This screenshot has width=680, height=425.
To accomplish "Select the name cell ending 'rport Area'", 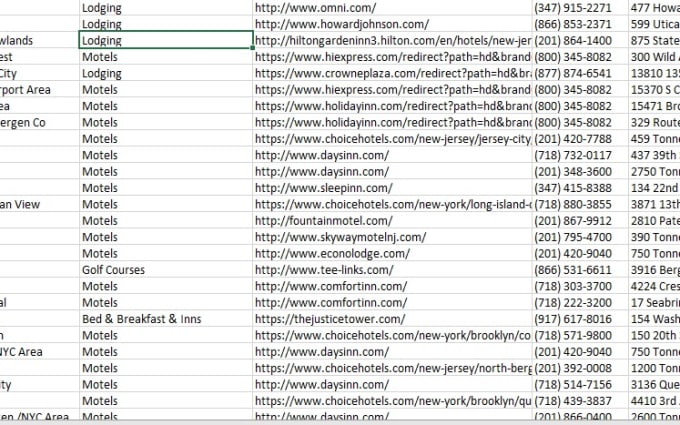I will pyautogui.click(x=39, y=90).
